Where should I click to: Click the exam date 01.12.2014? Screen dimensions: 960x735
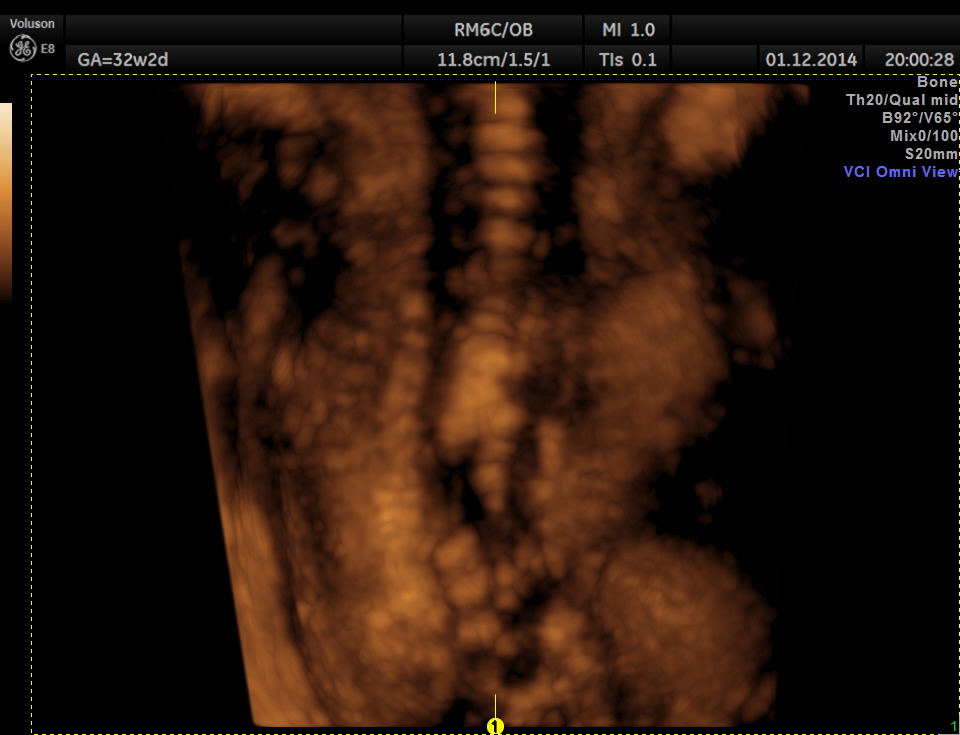[x=811, y=59]
